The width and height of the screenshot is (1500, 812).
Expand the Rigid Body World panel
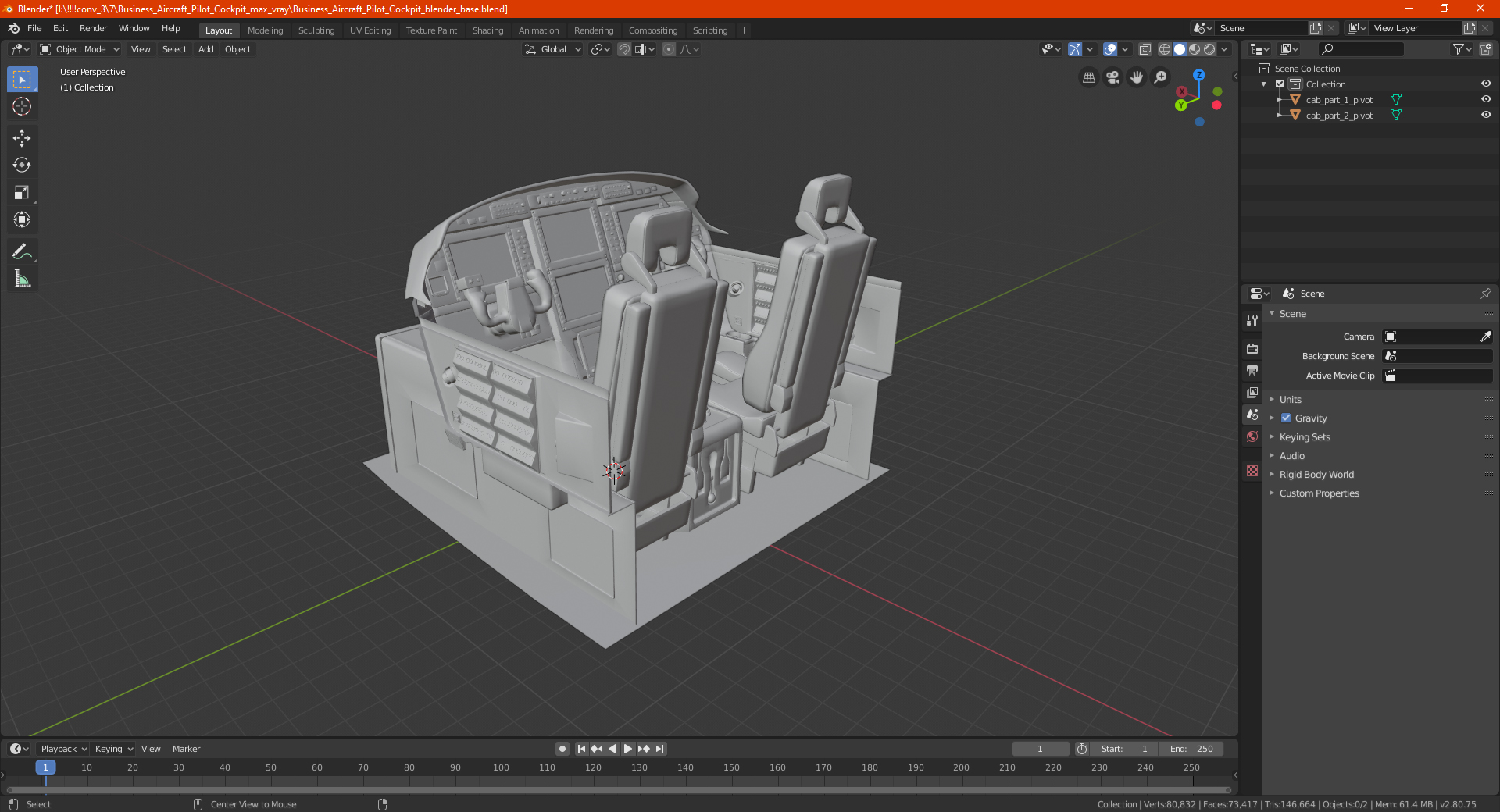point(1316,474)
